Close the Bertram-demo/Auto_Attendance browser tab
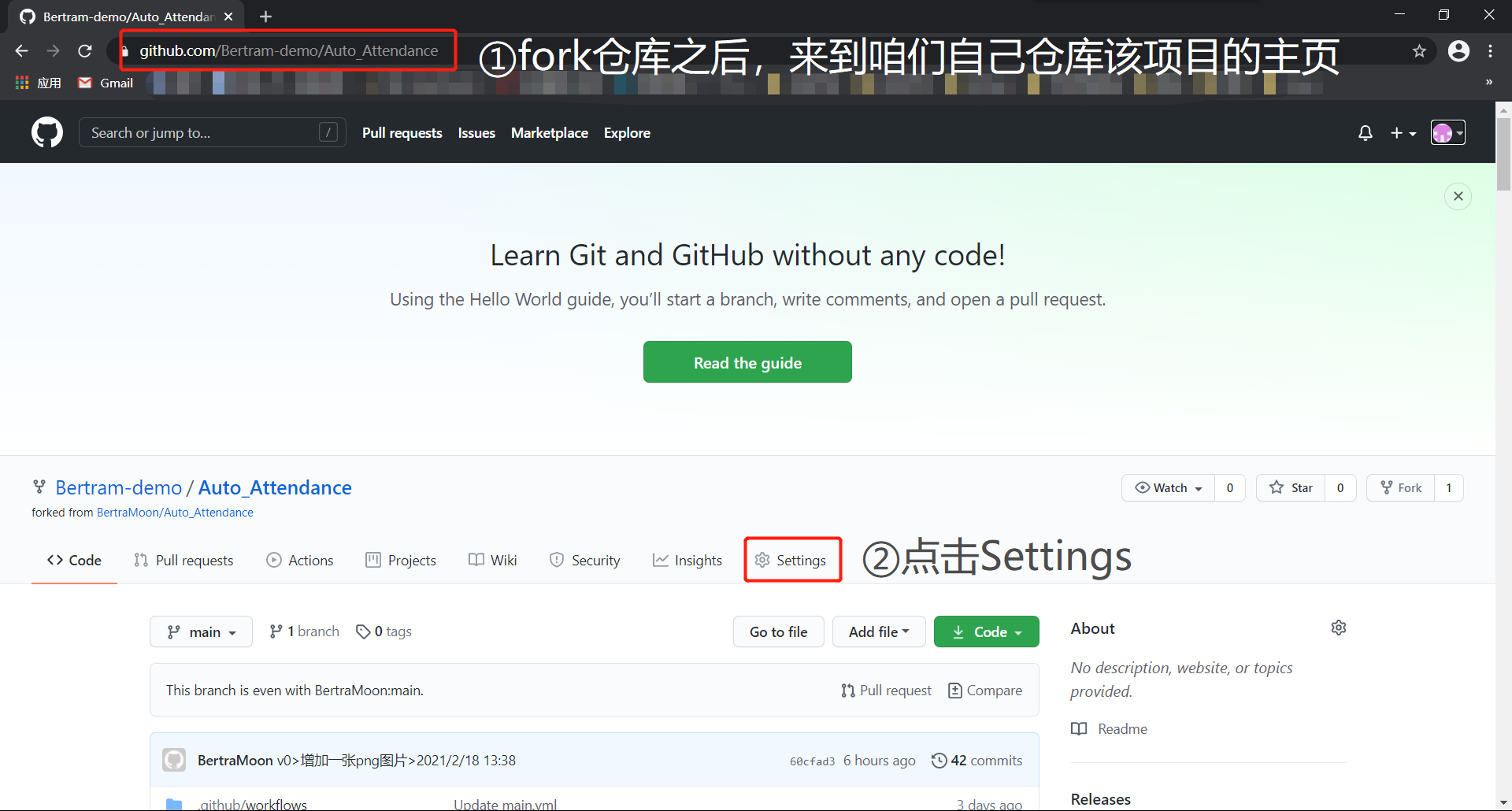 [228, 17]
